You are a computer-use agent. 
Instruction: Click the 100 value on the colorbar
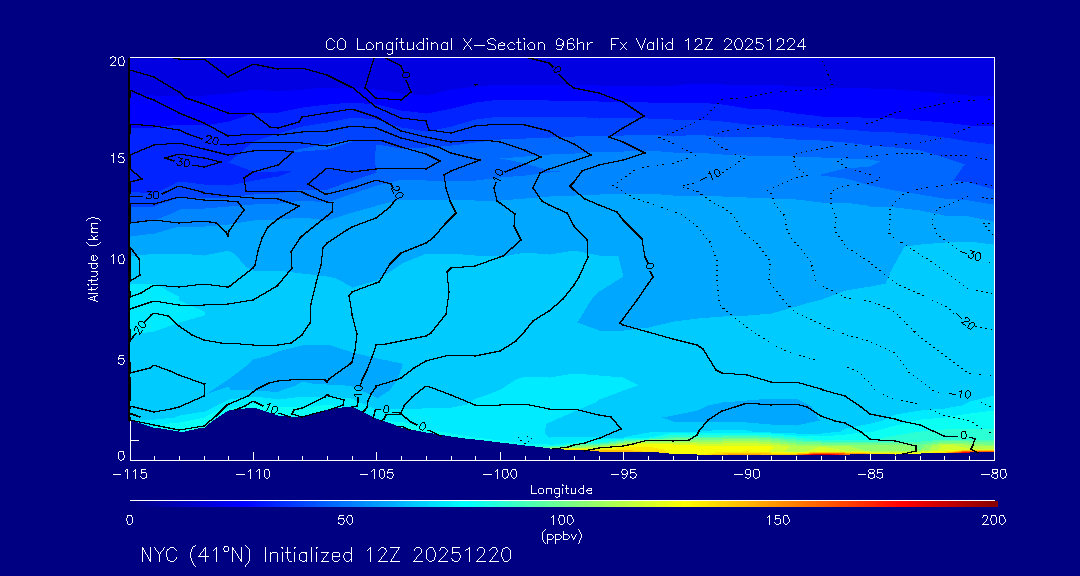pos(561,520)
